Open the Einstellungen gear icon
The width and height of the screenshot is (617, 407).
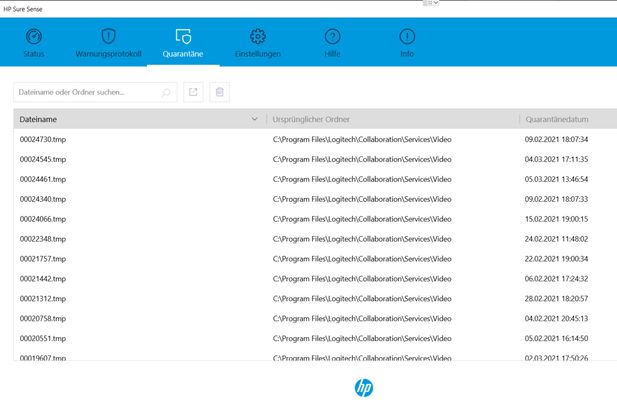click(x=258, y=37)
